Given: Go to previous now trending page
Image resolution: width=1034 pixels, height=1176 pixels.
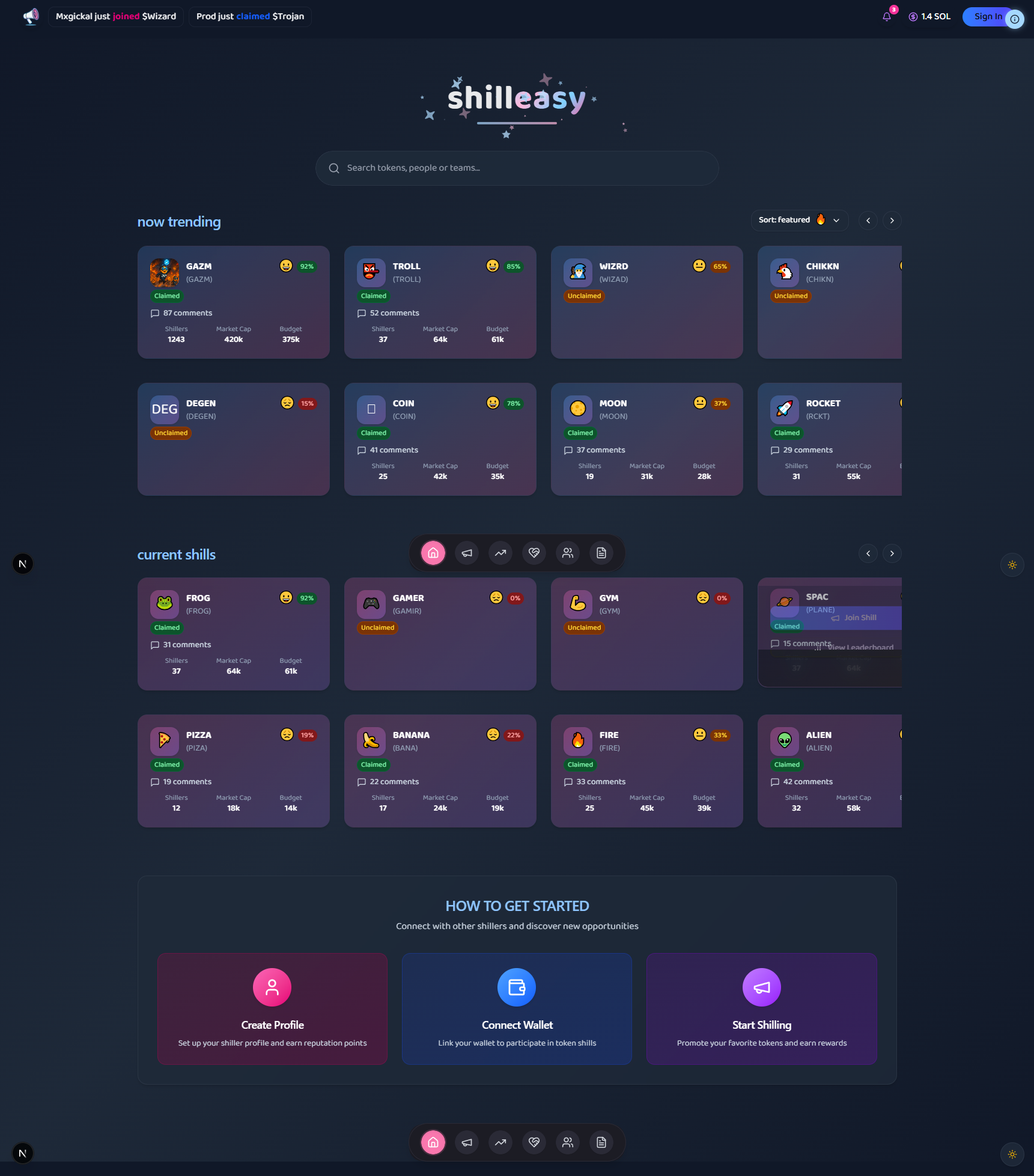Looking at the screenshot, I should 868,221.
